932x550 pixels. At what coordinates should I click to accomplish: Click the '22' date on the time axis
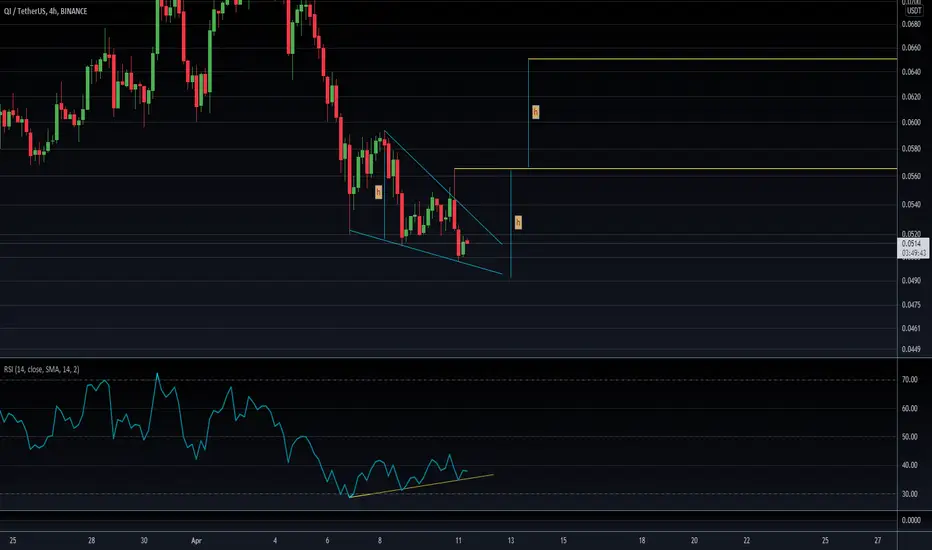pyautogui.click(x=747, y=540)
